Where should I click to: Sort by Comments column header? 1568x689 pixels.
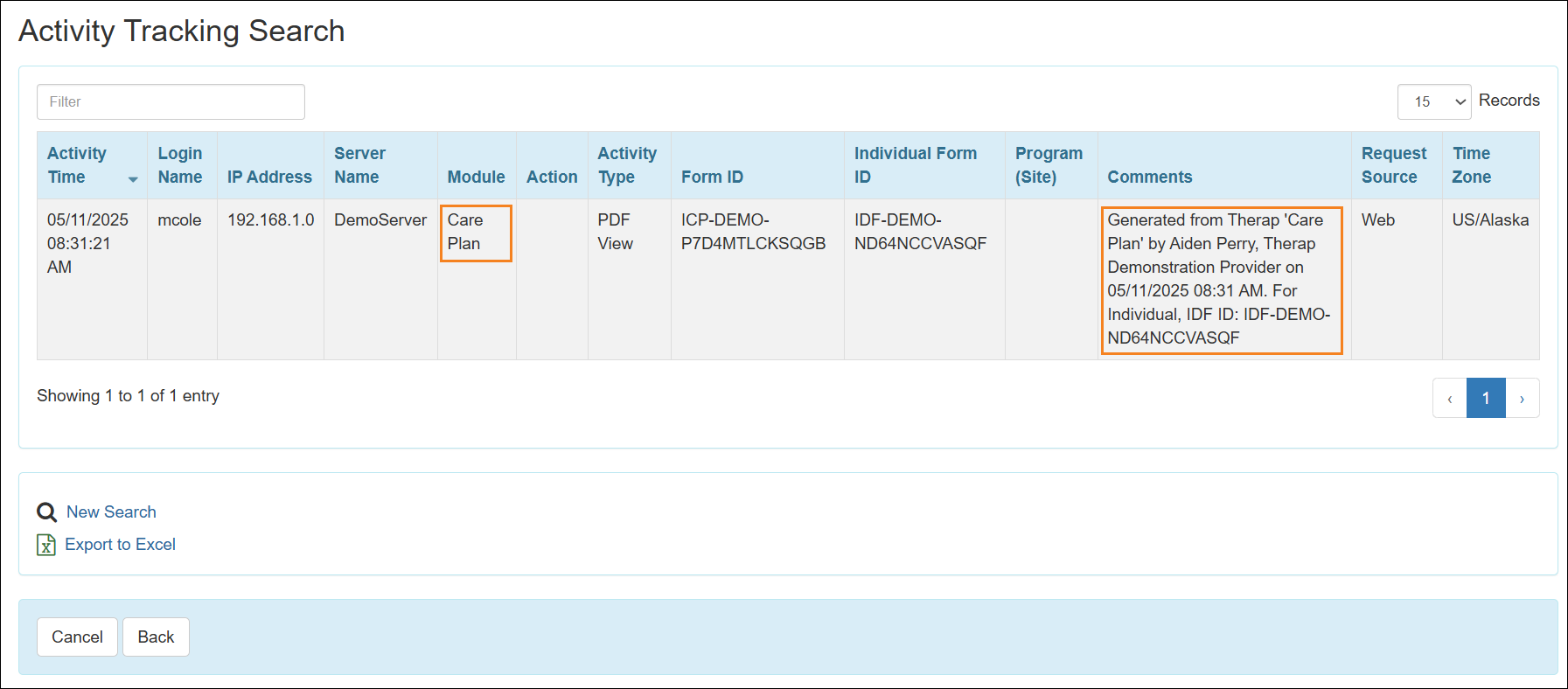(1224, 165)
